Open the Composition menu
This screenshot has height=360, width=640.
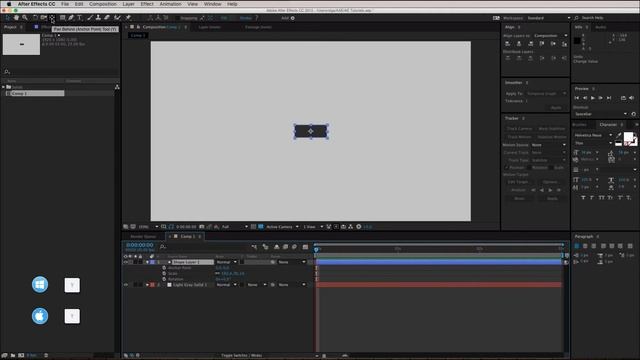point(102,4)
